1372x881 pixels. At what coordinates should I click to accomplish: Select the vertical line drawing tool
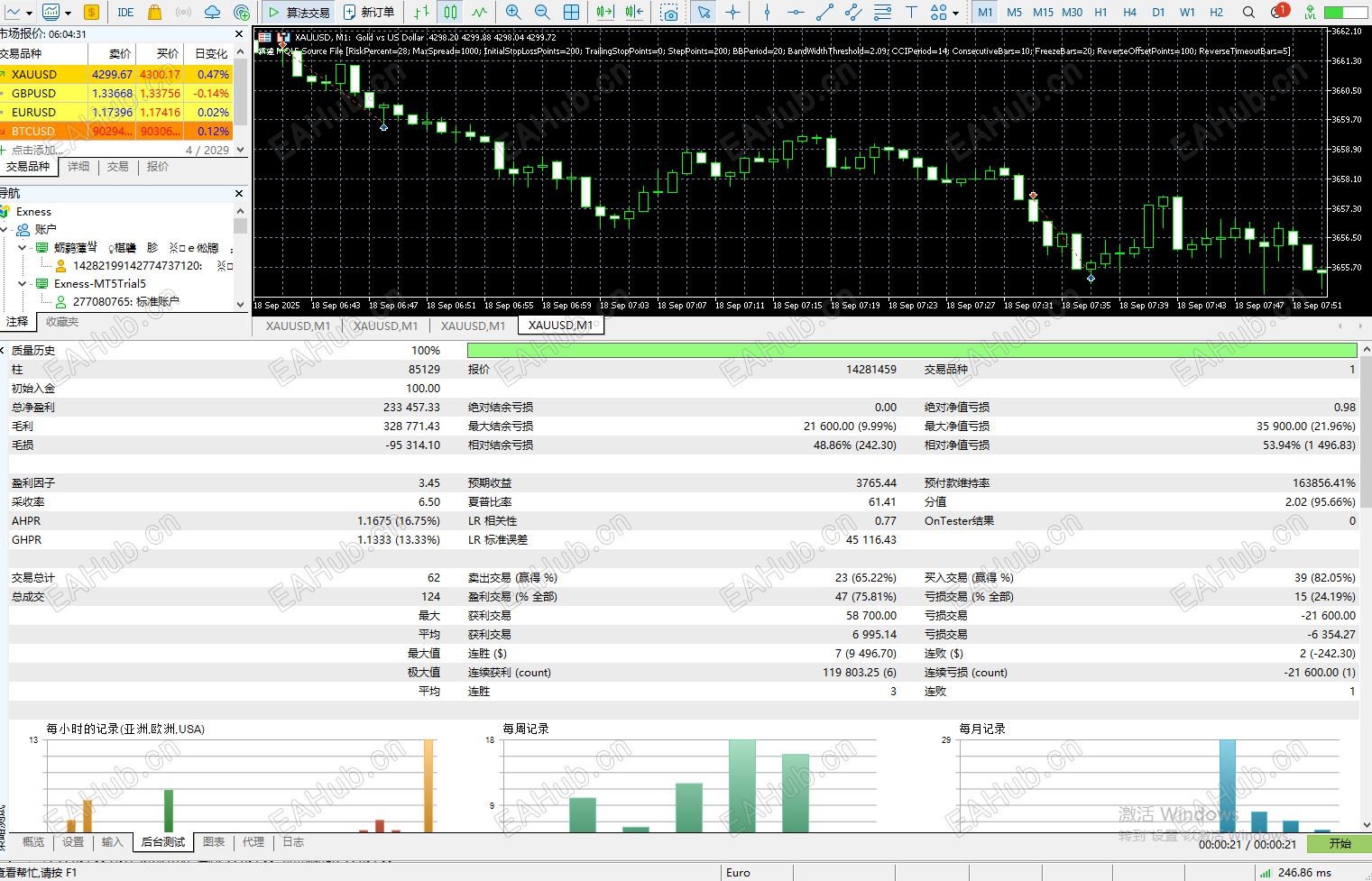point(767,13)
